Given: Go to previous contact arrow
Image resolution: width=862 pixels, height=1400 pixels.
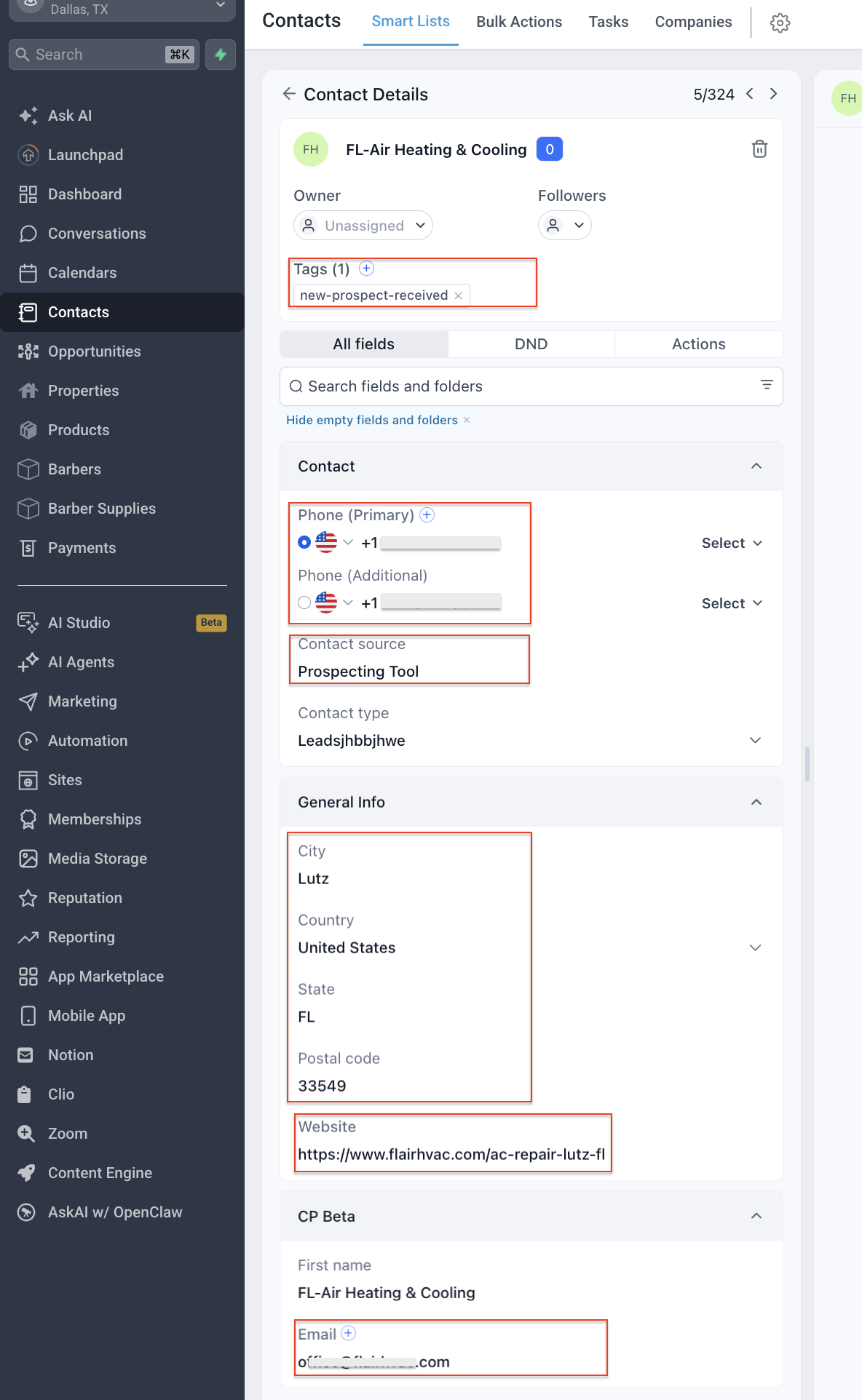Looking at the screenshot, I should click(x=749, y=94).
